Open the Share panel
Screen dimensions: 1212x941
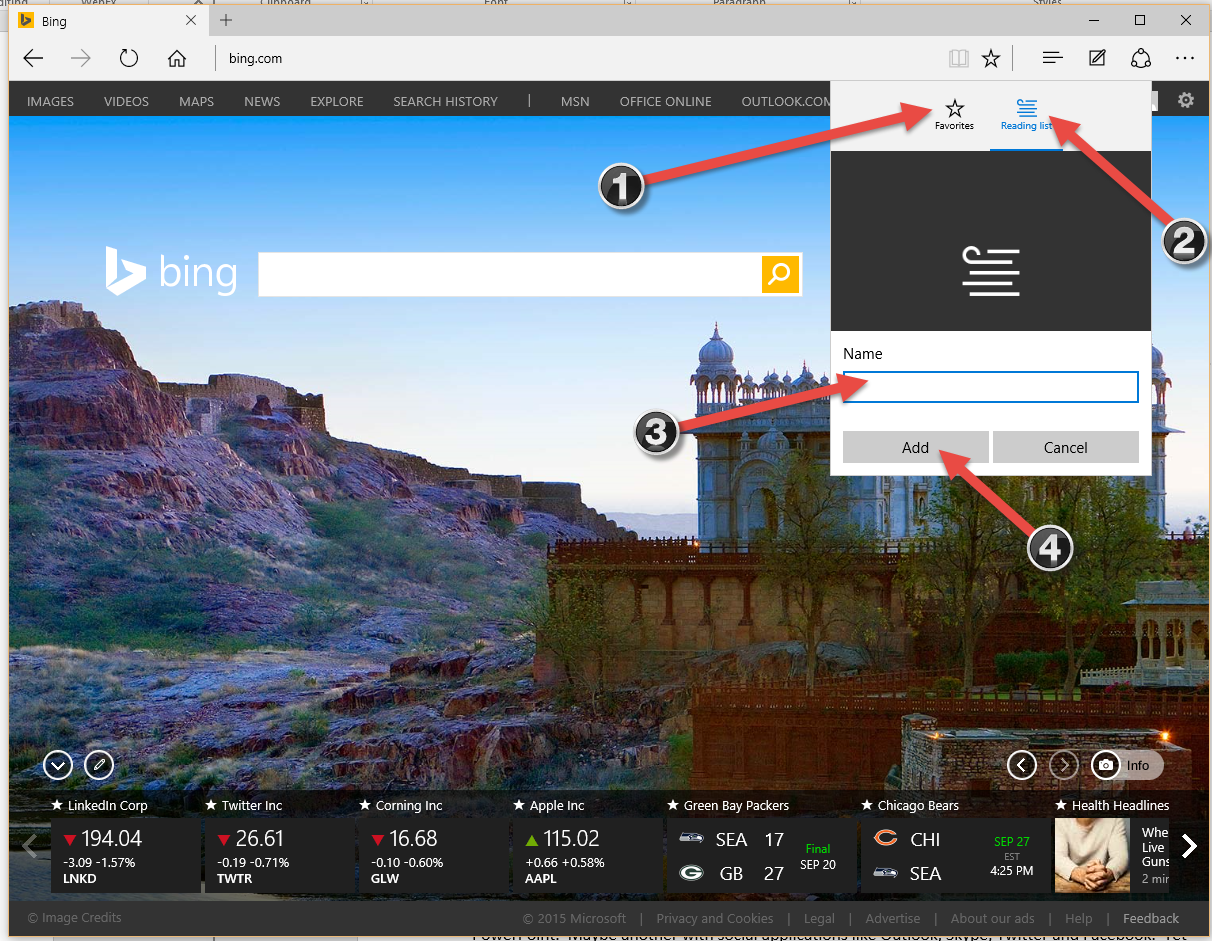[x=1141, y=58]
